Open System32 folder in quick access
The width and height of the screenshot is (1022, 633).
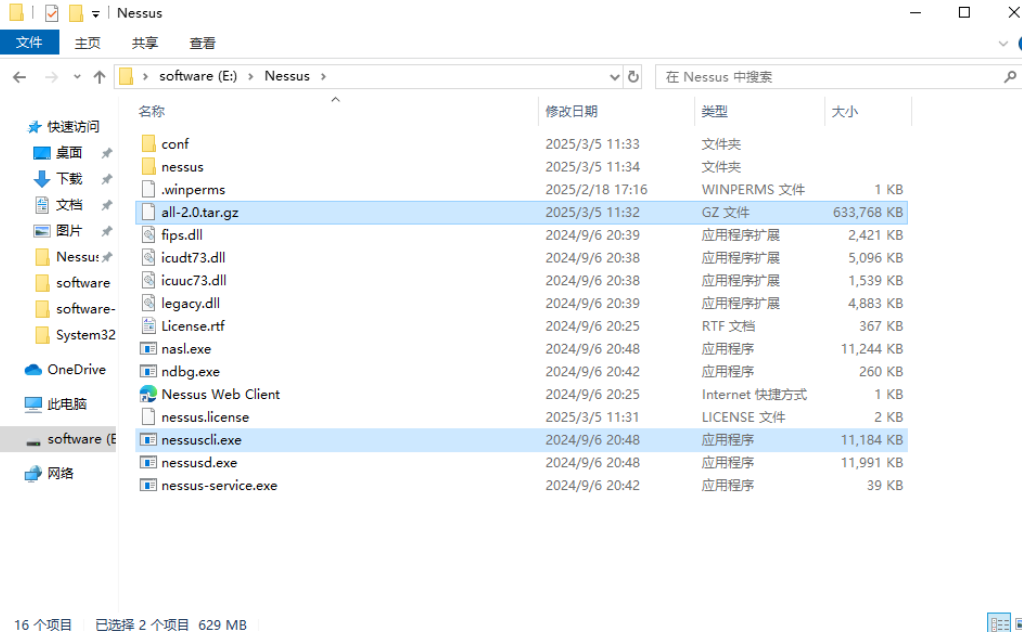pyautogui.click(x=75, y=335)
